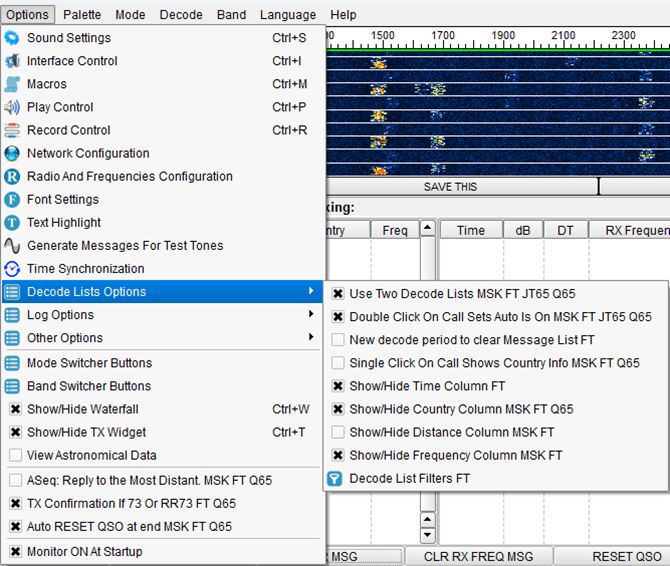Collapse the Decode Lists Options submenu arrow
Screen dimensions: 670x566
(x=311, y=292)
